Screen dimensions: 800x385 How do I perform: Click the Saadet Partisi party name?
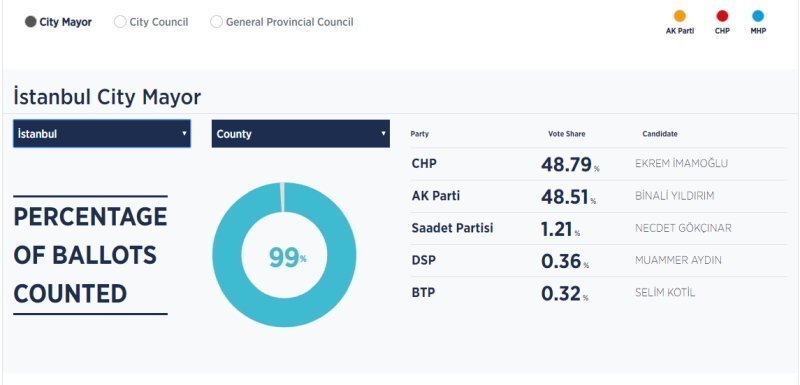pos(452,228)
